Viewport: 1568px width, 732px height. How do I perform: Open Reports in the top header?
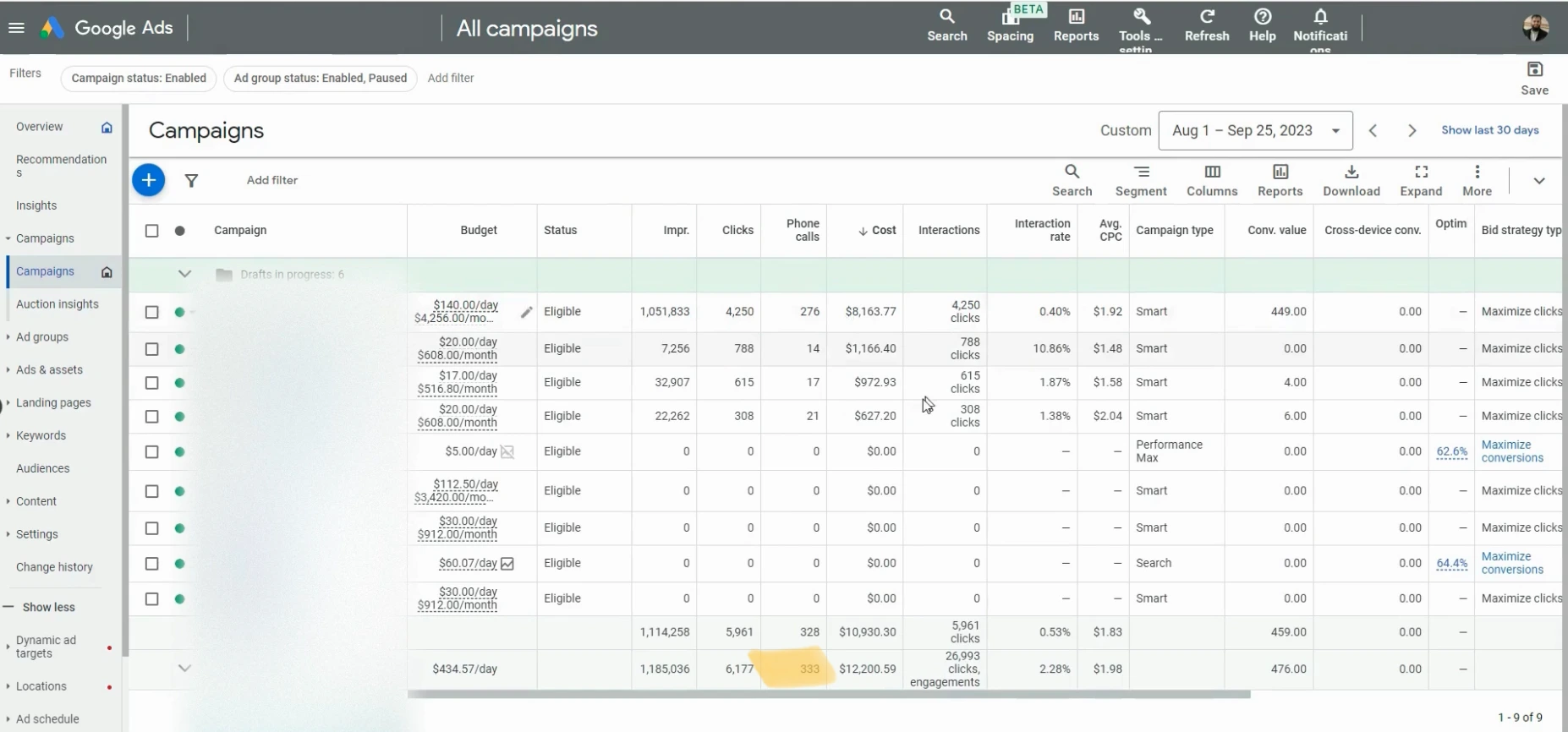(x=1076, y=26)
